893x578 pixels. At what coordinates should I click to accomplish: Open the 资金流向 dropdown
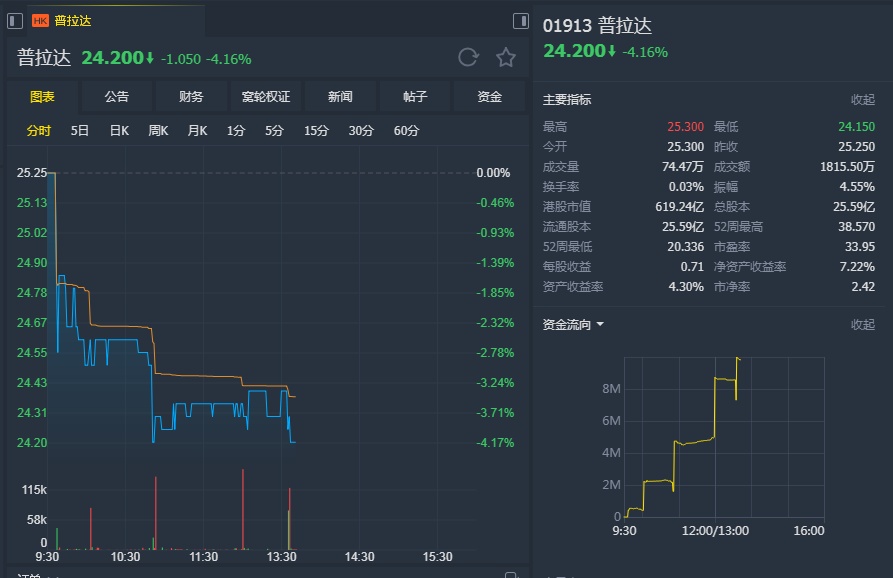[x=573, y=325]
